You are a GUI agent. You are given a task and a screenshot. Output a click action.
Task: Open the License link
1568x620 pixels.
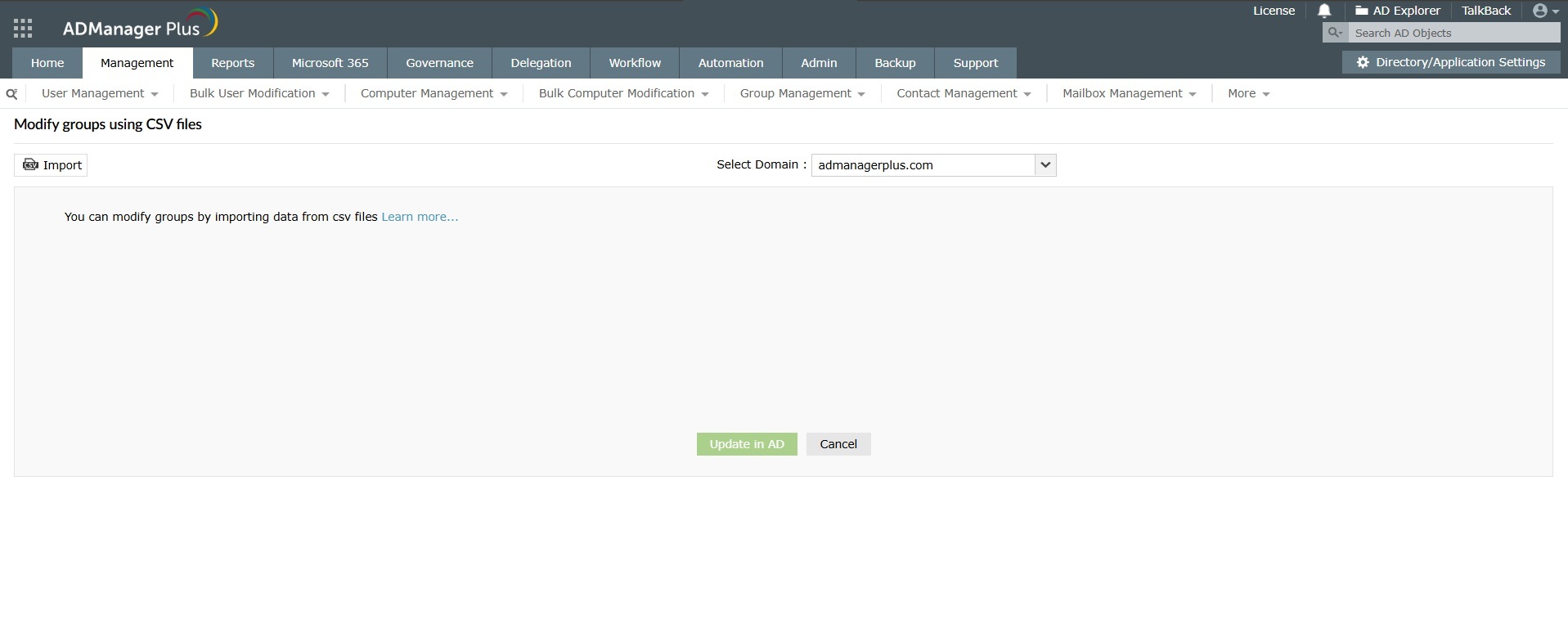pyautogui.click(x=1274, y=11)
